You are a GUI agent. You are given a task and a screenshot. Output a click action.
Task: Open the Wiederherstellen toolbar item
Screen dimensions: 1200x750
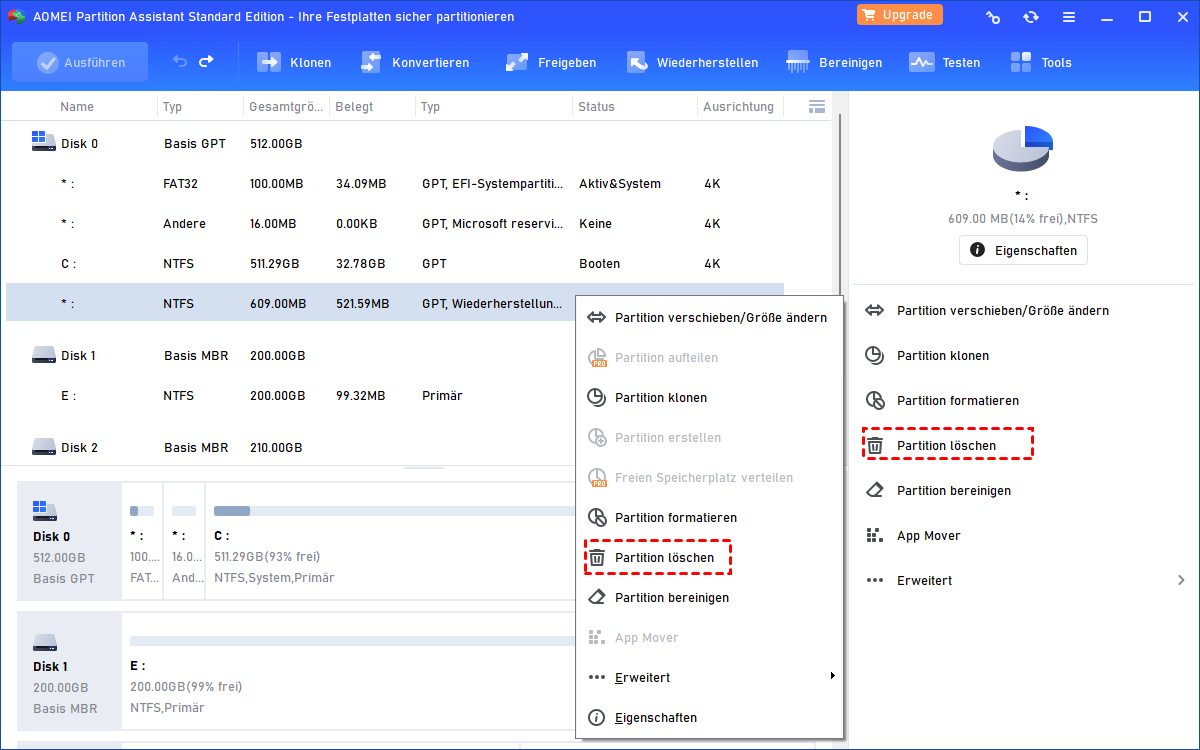[692, 62]
